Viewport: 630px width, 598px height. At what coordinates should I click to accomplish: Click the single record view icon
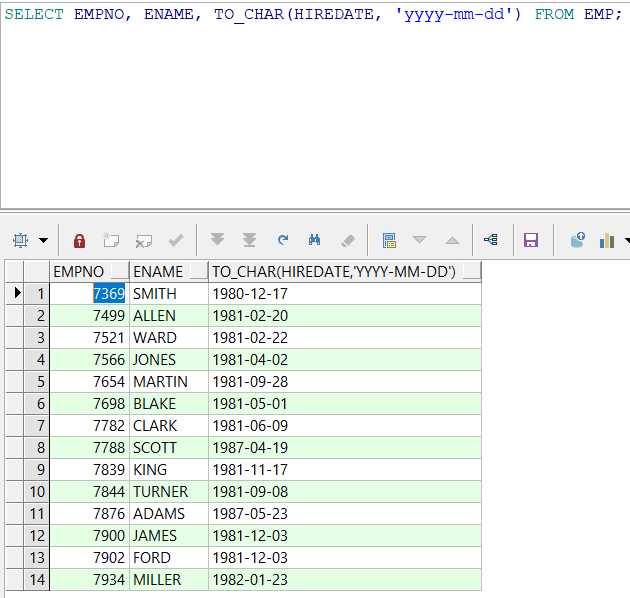click(389, 240)
